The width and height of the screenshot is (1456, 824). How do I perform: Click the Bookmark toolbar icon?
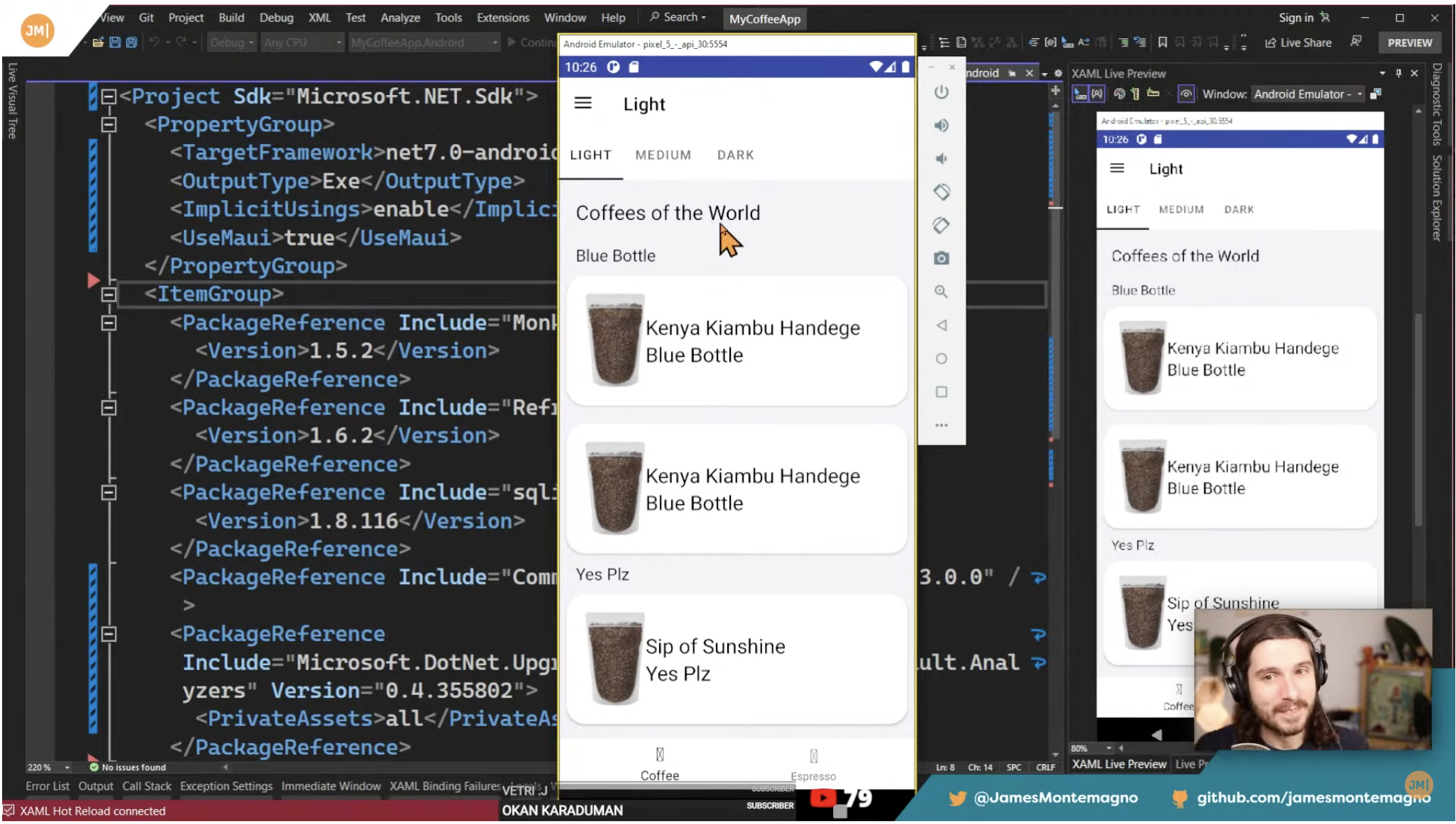1162,43
